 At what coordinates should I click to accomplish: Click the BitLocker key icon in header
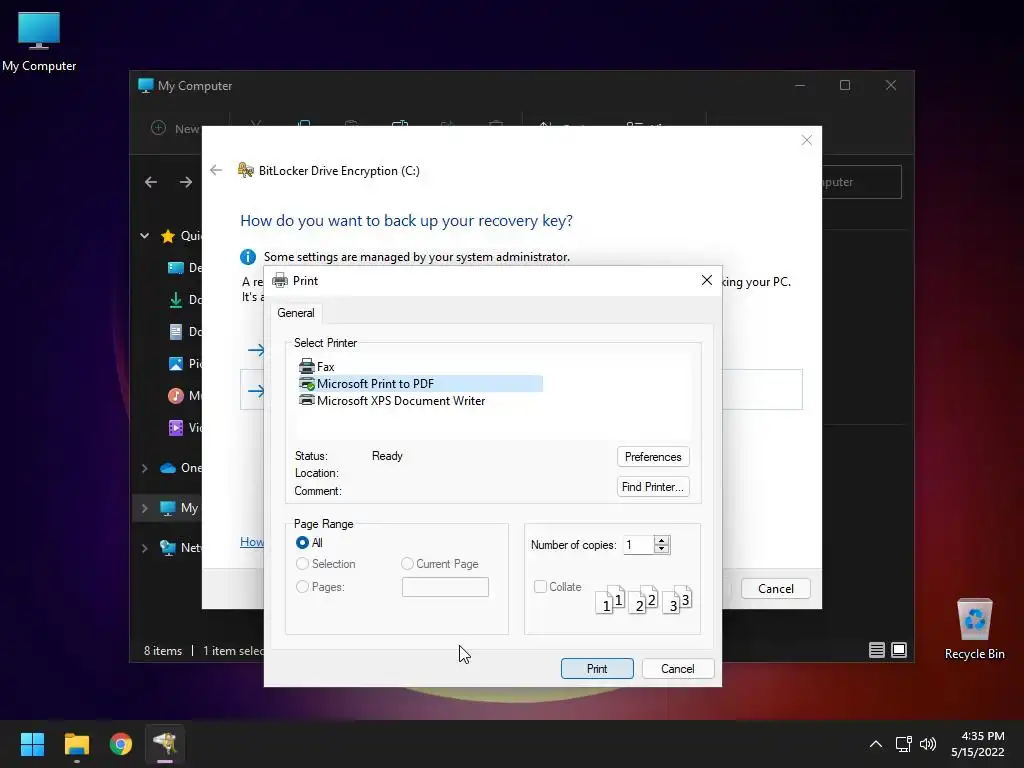(246, 170)
